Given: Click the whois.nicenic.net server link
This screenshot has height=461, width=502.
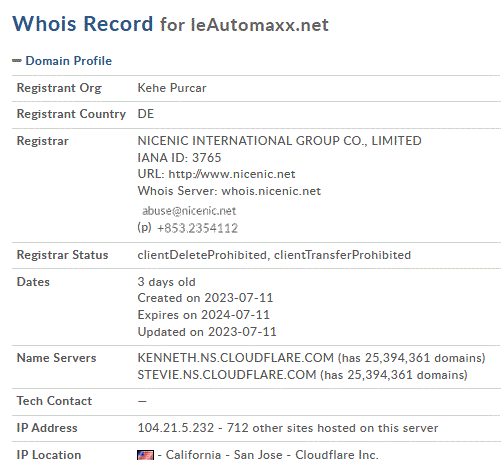Looking at the screenshot, I should [271, 191].
